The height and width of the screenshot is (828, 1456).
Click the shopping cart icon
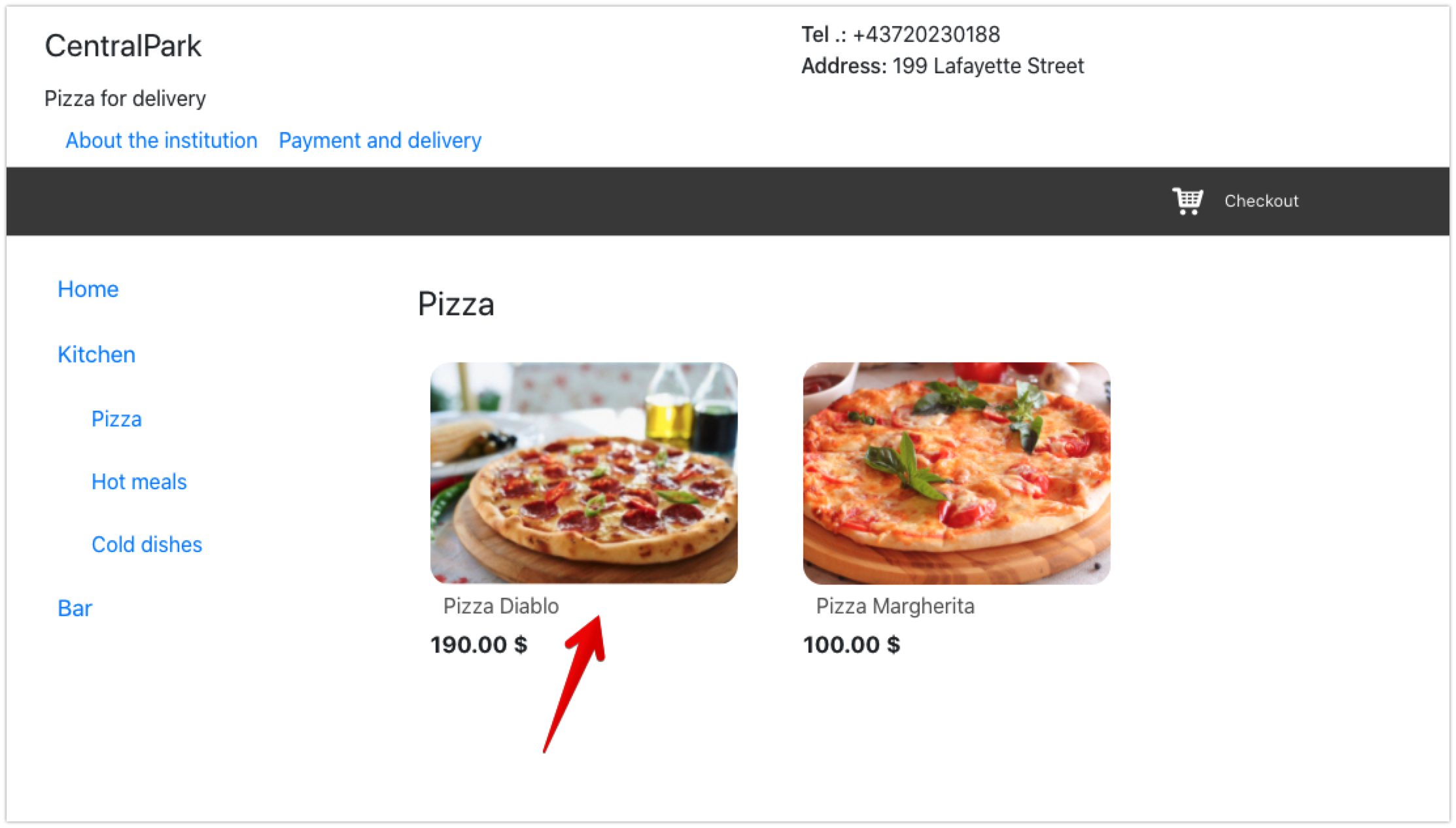coord(1187,201)
